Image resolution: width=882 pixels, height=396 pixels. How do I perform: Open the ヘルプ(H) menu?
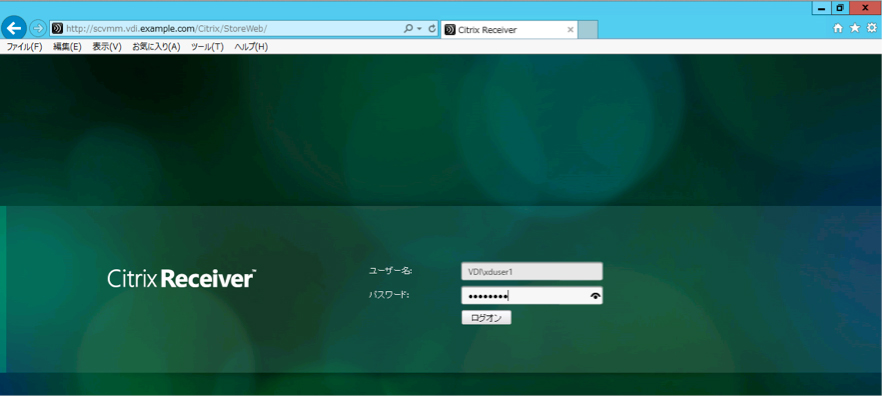click(x=251, y=47)
